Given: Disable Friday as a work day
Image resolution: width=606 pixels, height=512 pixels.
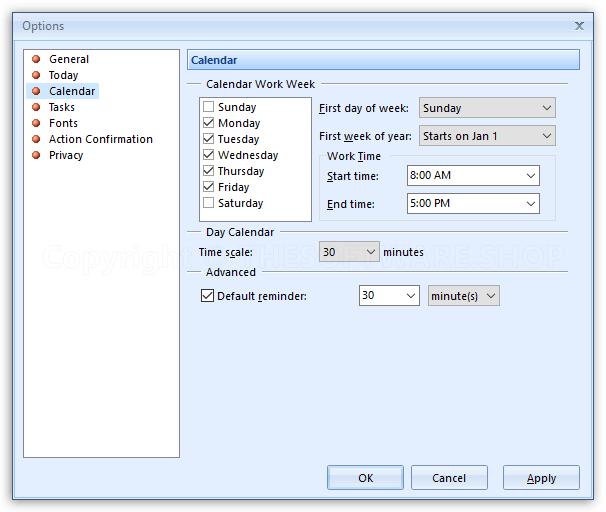Looking at the screenshot, I should 208,187.
